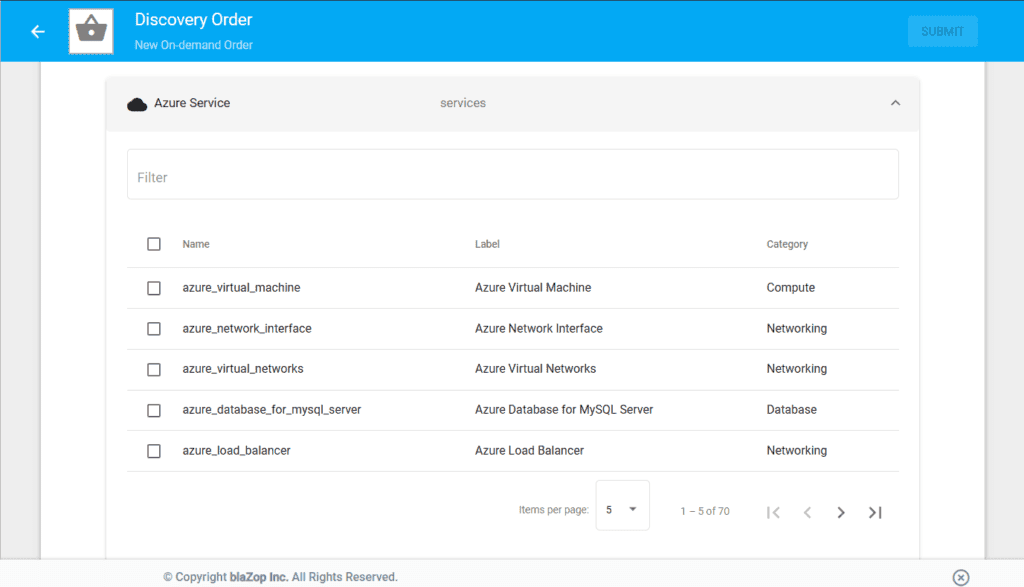Dismiss footer with the circled X icon

tap(961, 577)
